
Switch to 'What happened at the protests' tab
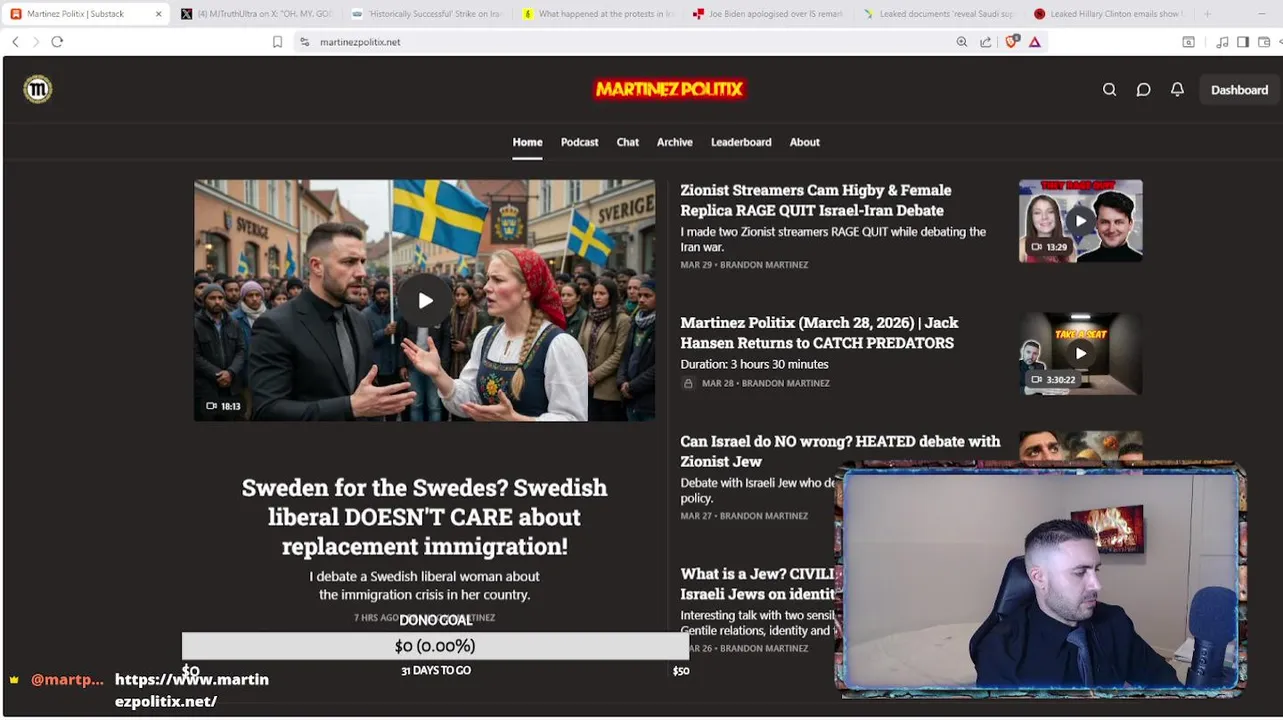click(598, 14)
